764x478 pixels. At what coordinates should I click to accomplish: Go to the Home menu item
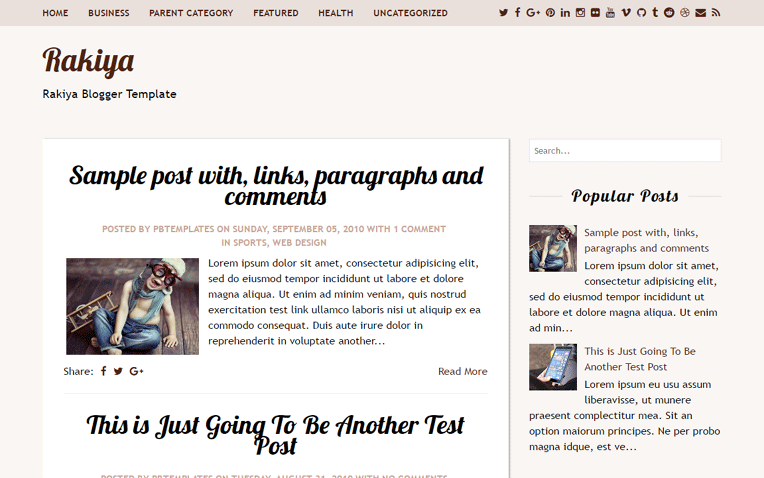55,13
